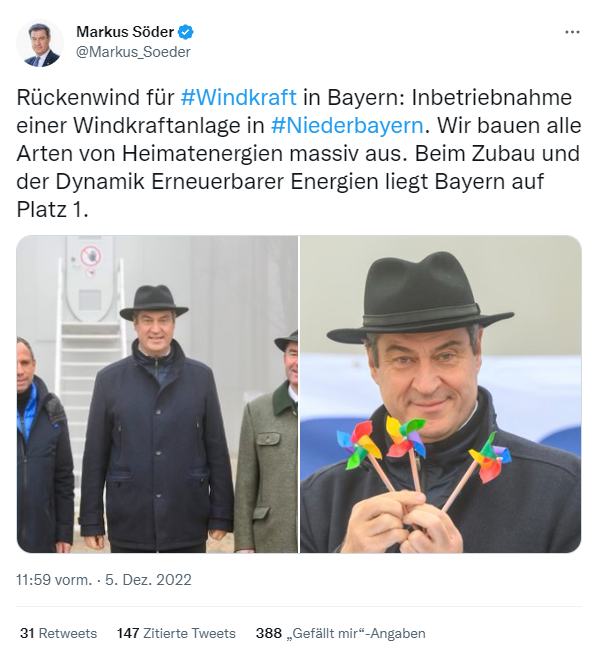Follow the #Niederbayern hashtag
595x652 pixels.
347,125
